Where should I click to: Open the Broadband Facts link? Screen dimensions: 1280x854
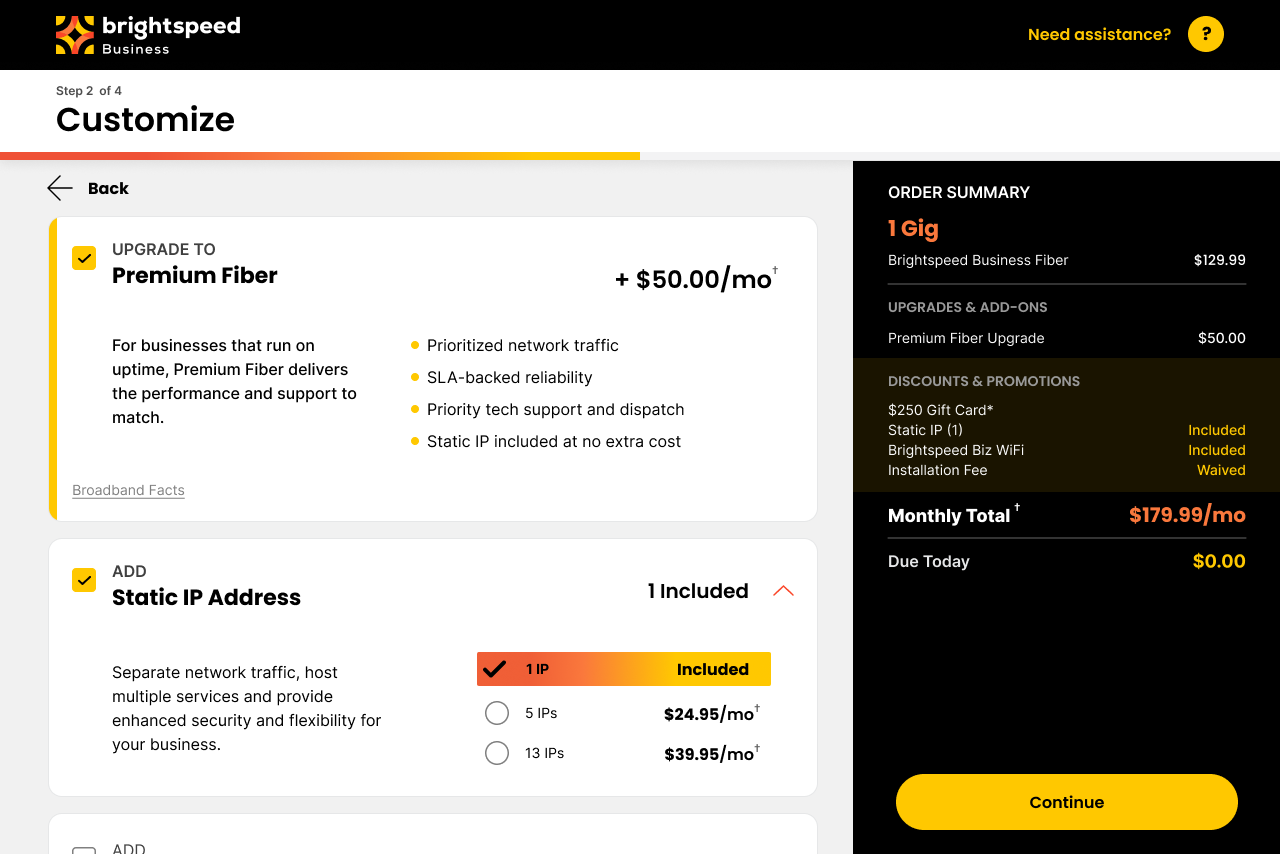128,490
